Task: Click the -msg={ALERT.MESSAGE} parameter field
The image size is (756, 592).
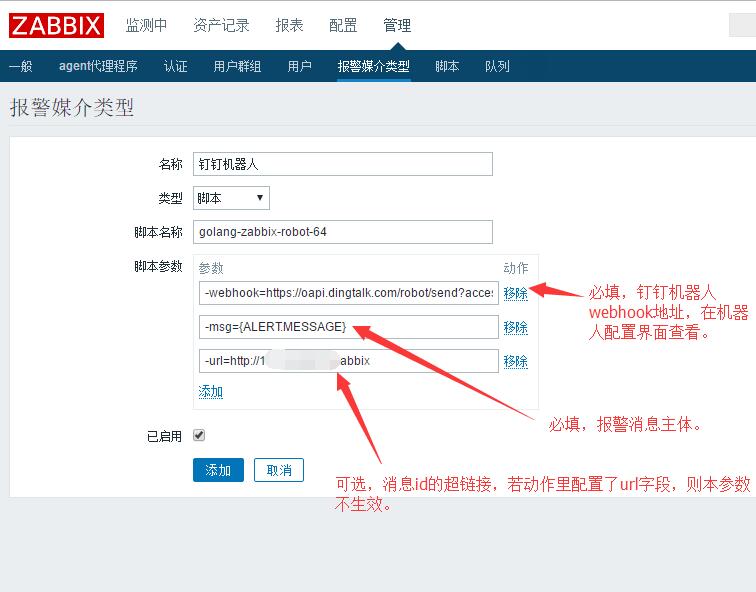Action: tap(349, 327)
